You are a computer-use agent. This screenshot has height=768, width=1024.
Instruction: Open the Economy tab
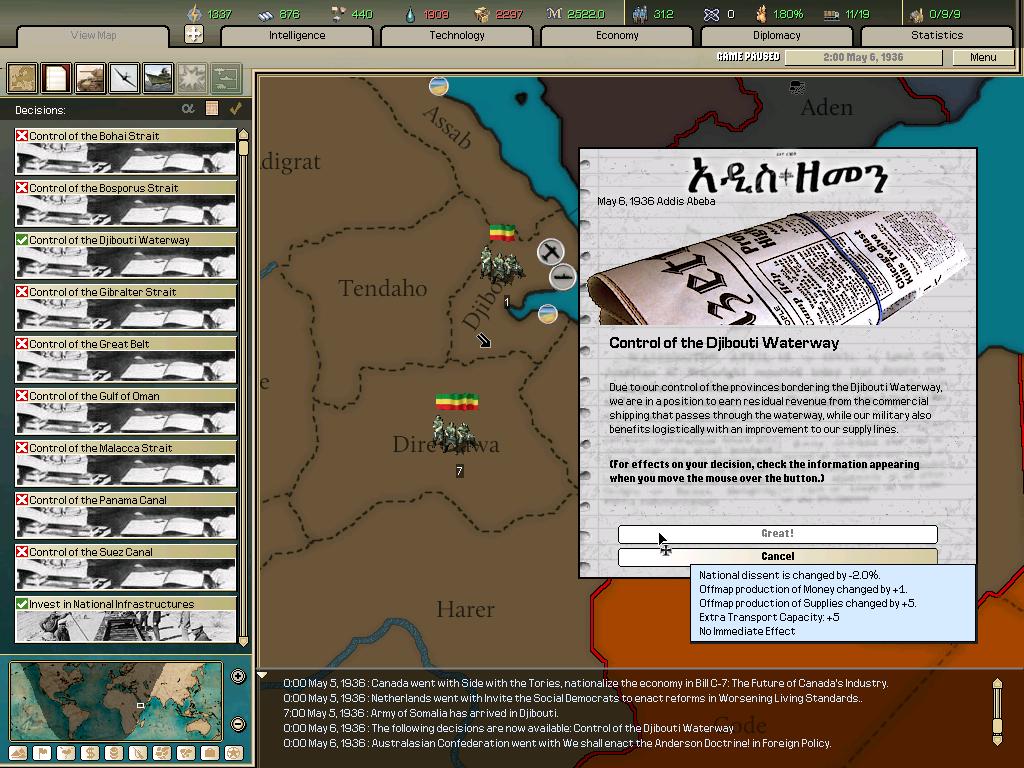click(x=616, y=35)
